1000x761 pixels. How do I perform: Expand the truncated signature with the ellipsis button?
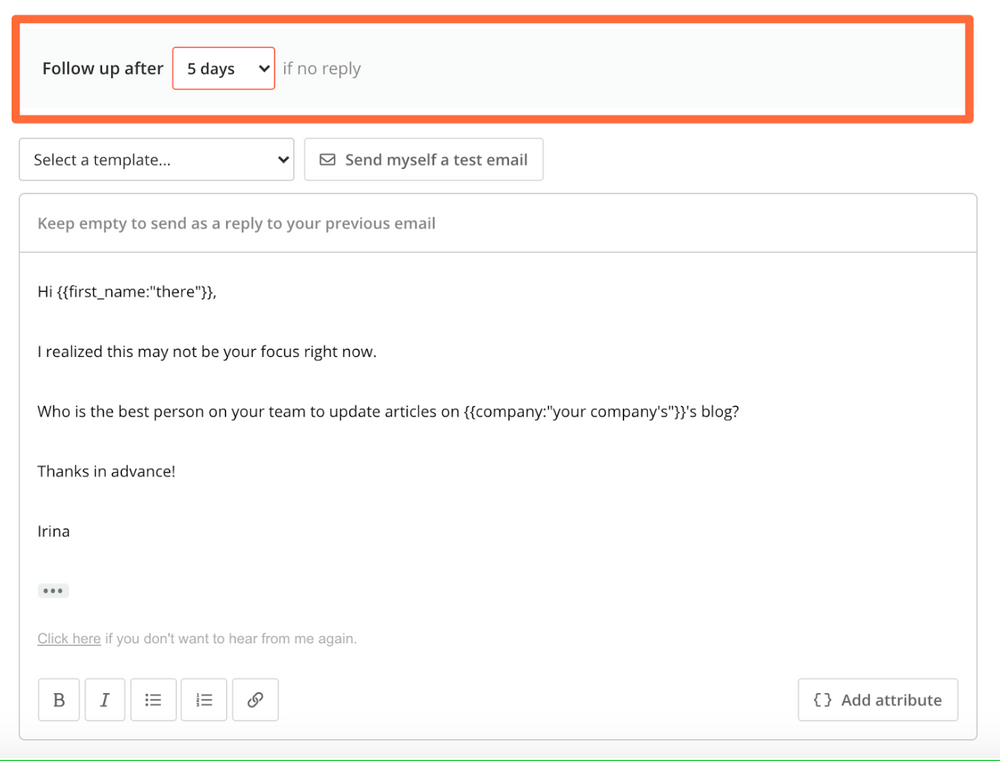tap(53, 590)
